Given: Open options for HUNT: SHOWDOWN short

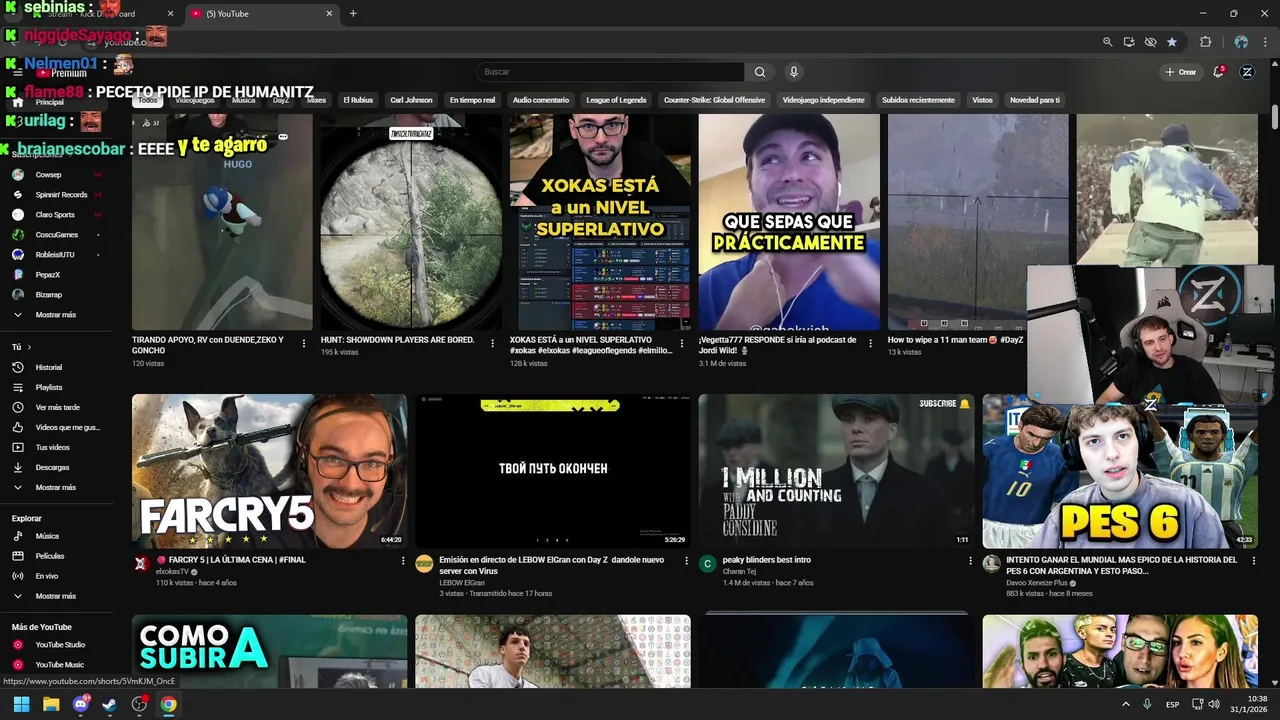Looking at the screenshot, I should (x=493, y=343).
